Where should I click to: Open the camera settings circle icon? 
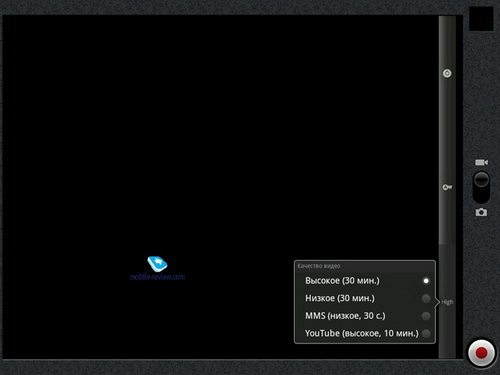coord(447,73)
